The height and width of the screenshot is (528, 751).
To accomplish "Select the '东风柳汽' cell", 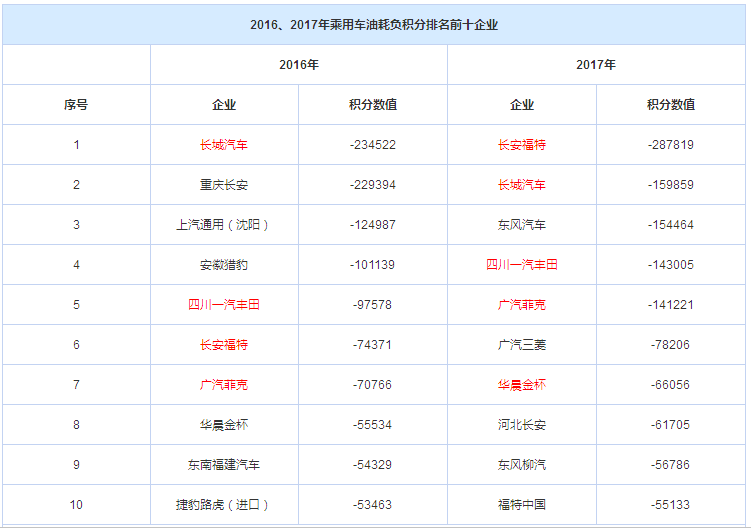I will [x=522, y=465].
